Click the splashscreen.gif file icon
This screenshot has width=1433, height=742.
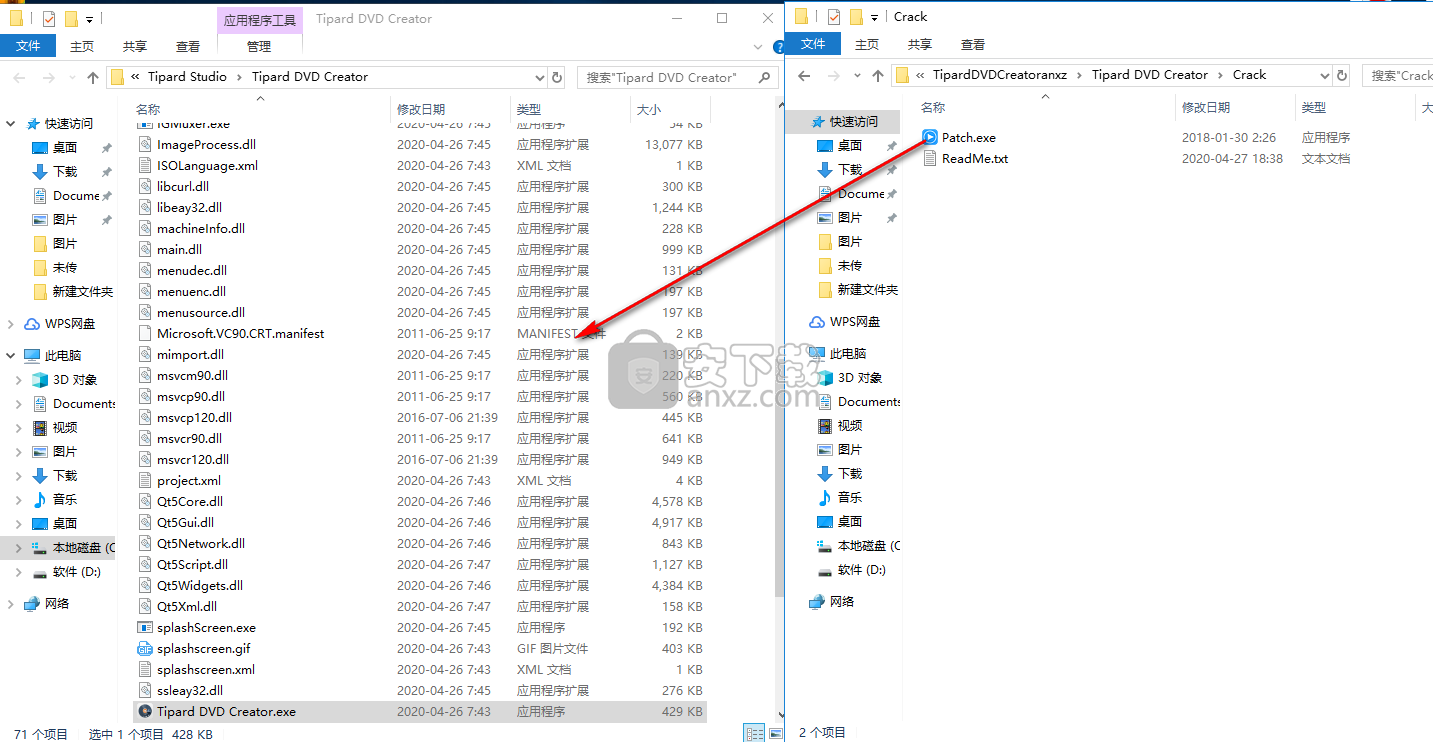[145, 649]
